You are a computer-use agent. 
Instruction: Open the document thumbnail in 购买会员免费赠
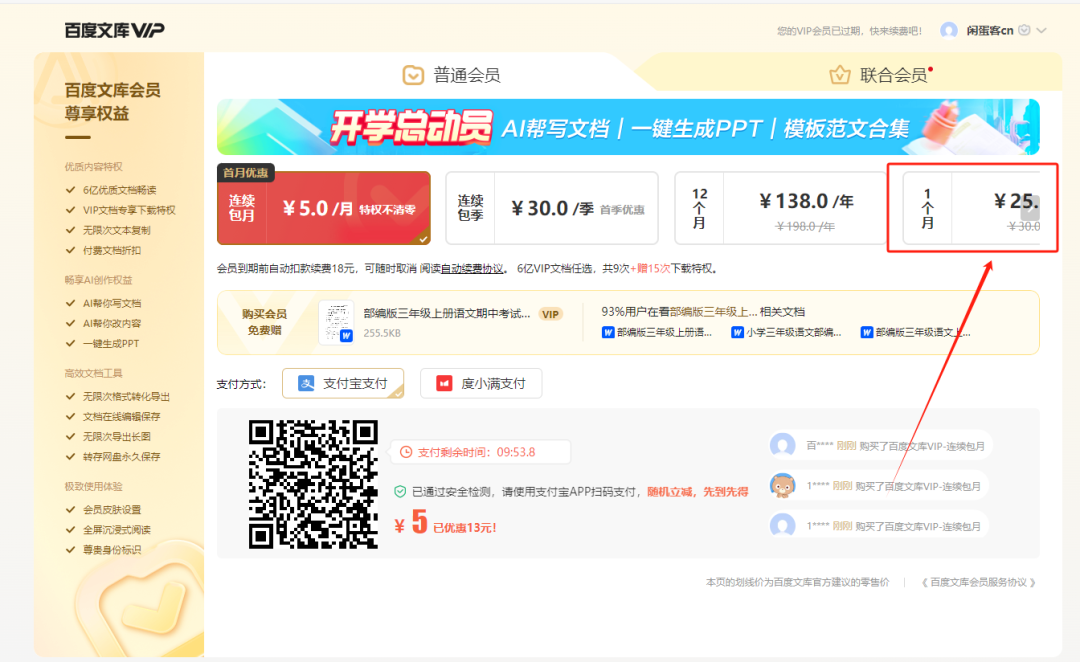[x=336, y=322]
